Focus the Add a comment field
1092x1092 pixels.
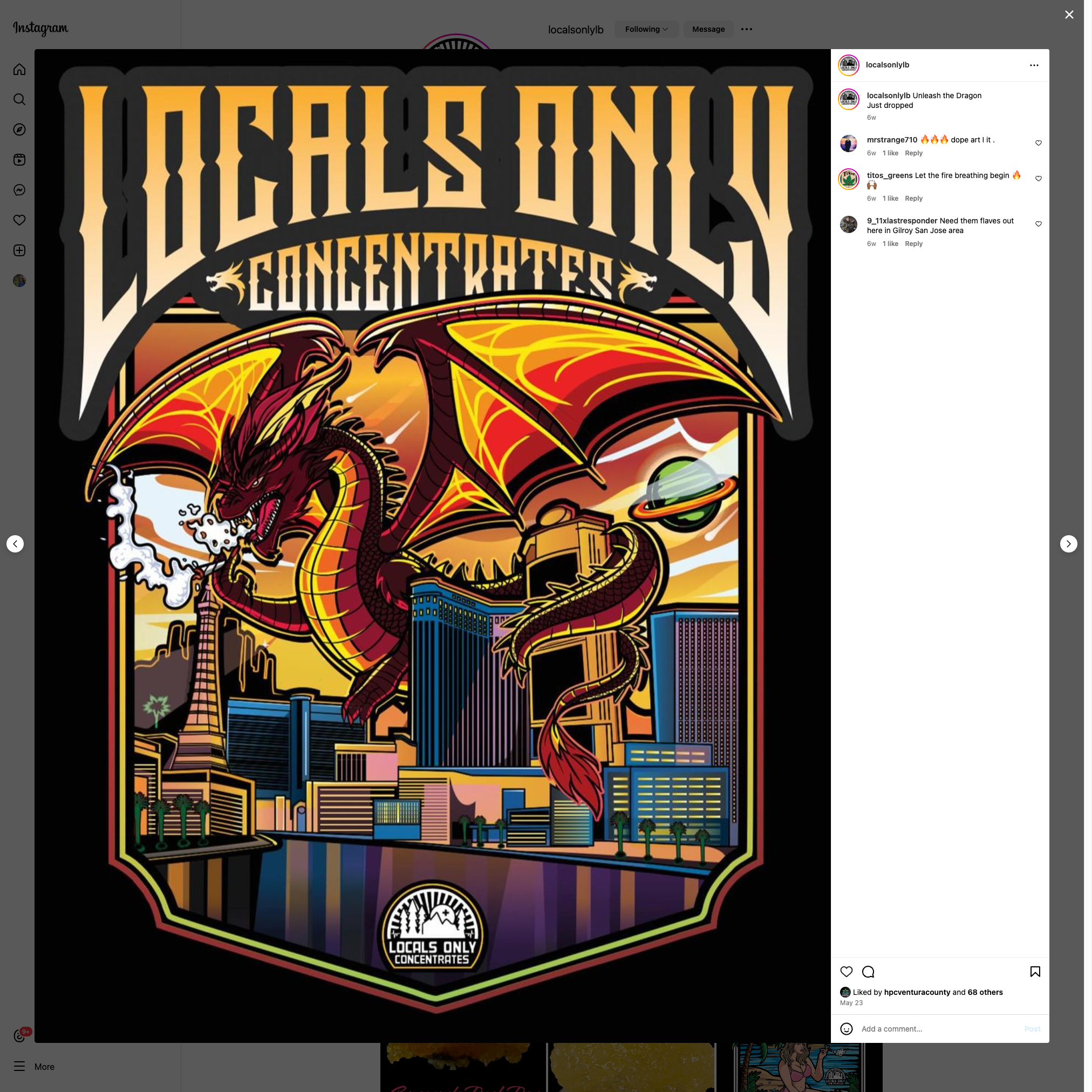[x=938, y=1029]
